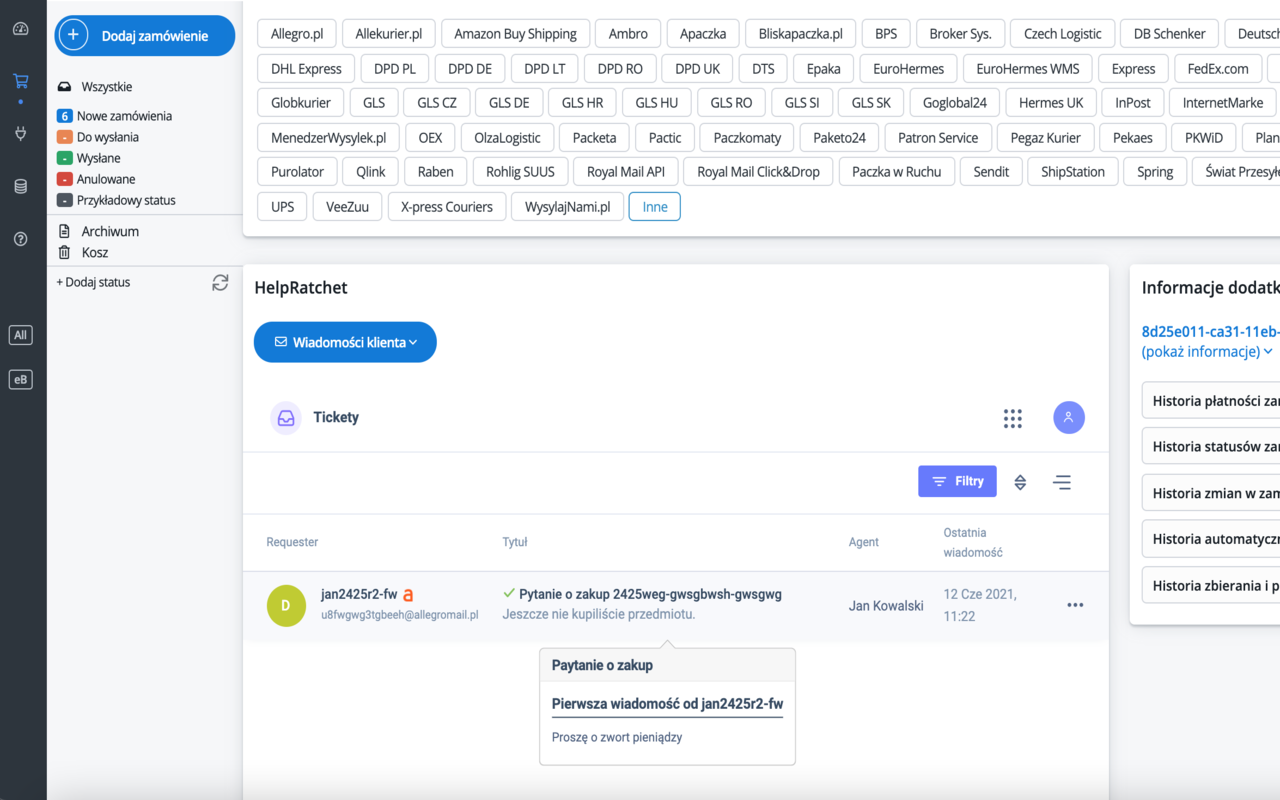Image resolution: width=1280 pixels, height=800 pixels.
Task: Click the Allegro icon next to jan2425r2-fw
Action: click(408, 595)
